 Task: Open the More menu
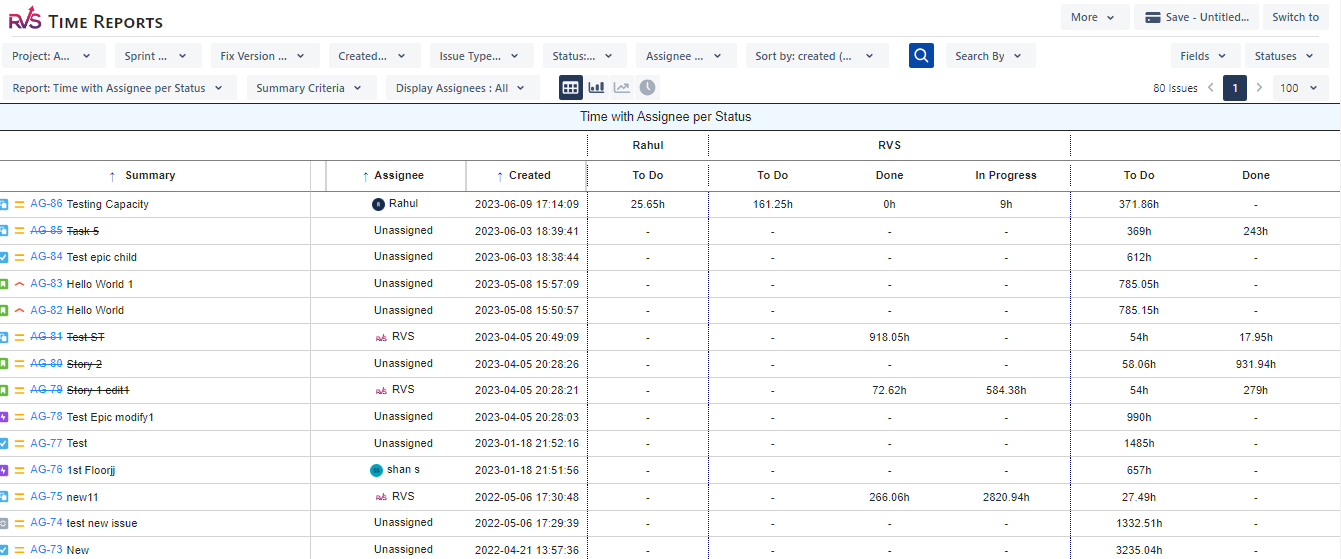pyautogui.click(x=1095, y=17)
